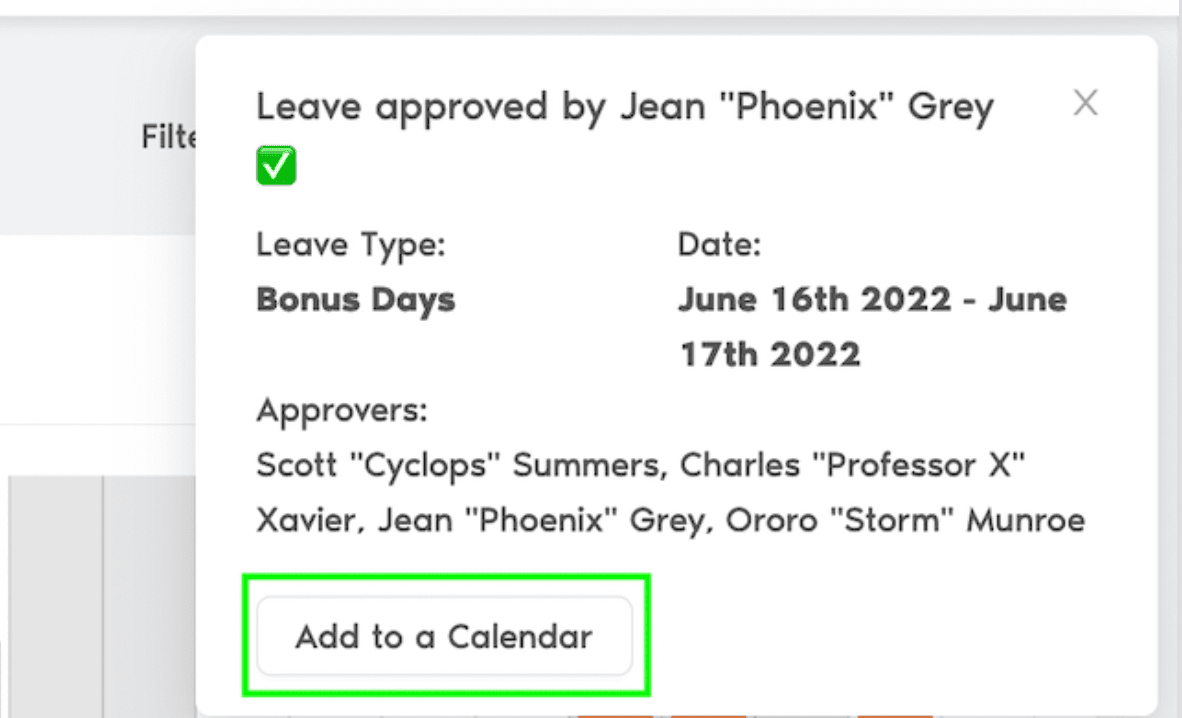The width and height of the screenshot is (1182, 718).
Task: Toggle the highlighted calendar export option
Action: point(444,636)
